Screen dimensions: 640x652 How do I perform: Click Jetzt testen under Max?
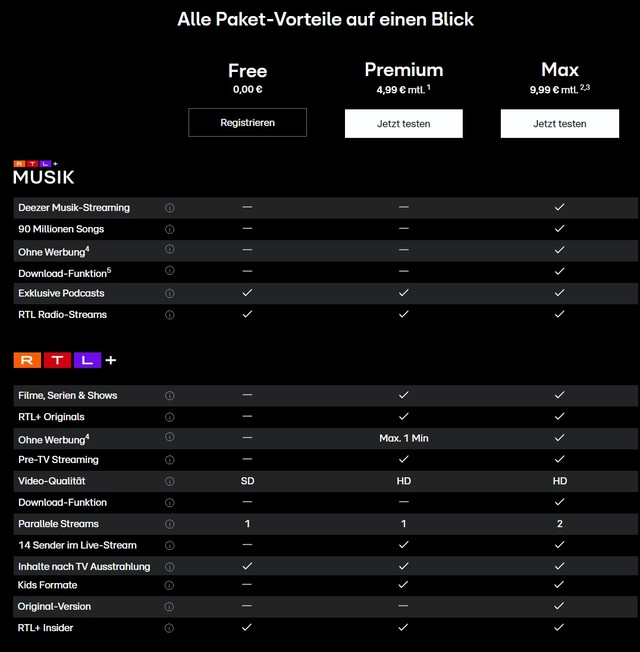coord(560,123)
